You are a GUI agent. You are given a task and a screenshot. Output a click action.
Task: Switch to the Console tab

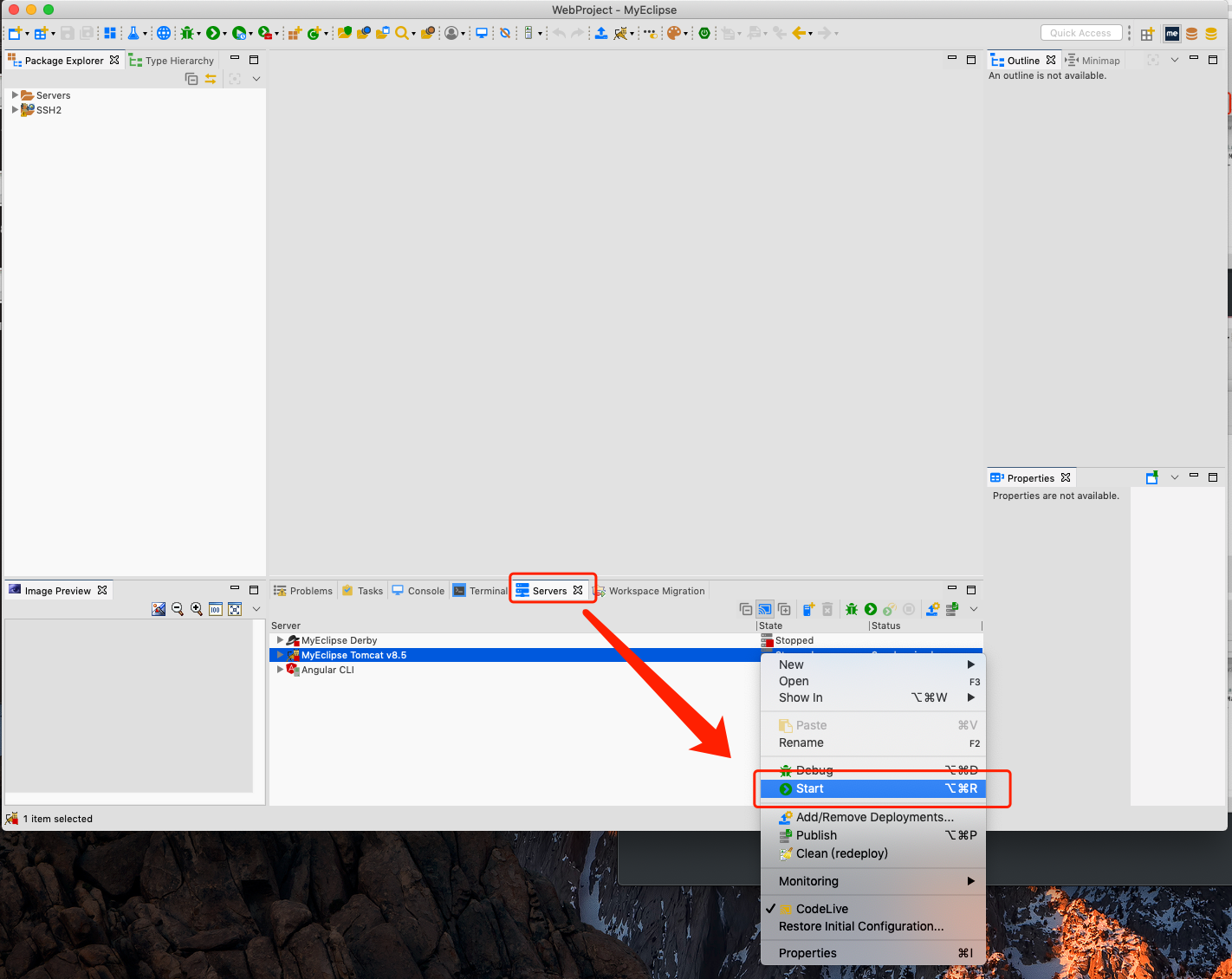(x=418, y=591)
